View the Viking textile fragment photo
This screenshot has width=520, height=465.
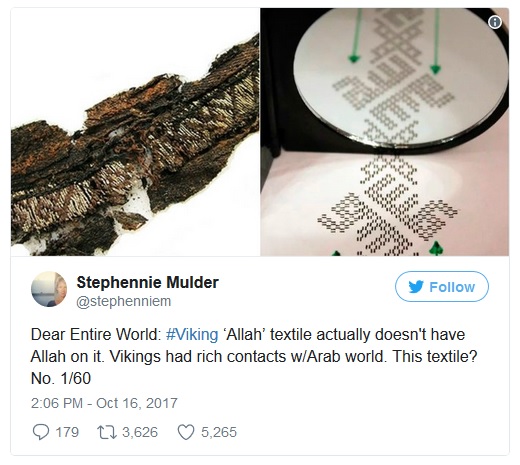135,132
